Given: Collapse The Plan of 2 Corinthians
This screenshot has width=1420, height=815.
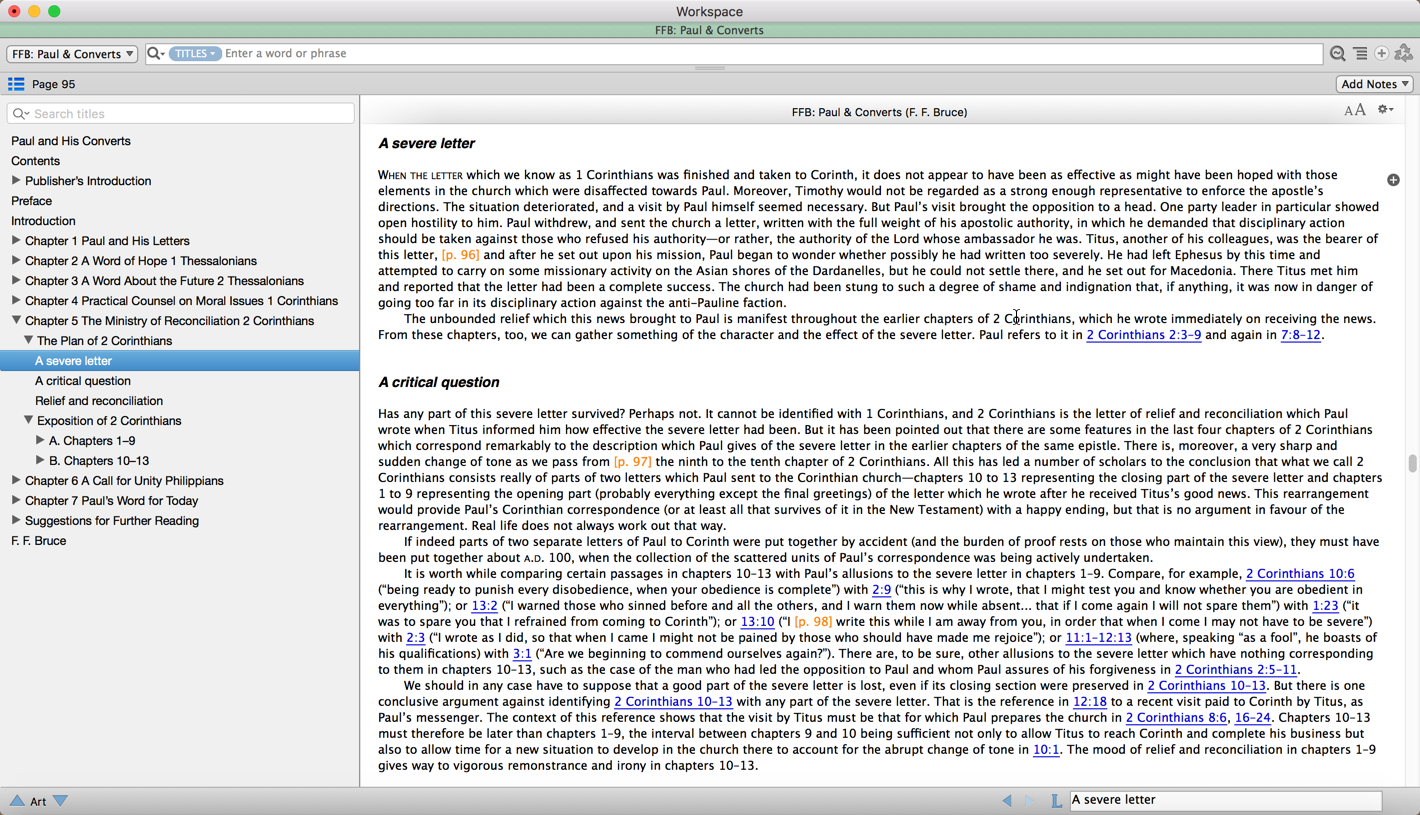Looking at the screenshot, I should point(28,341).
